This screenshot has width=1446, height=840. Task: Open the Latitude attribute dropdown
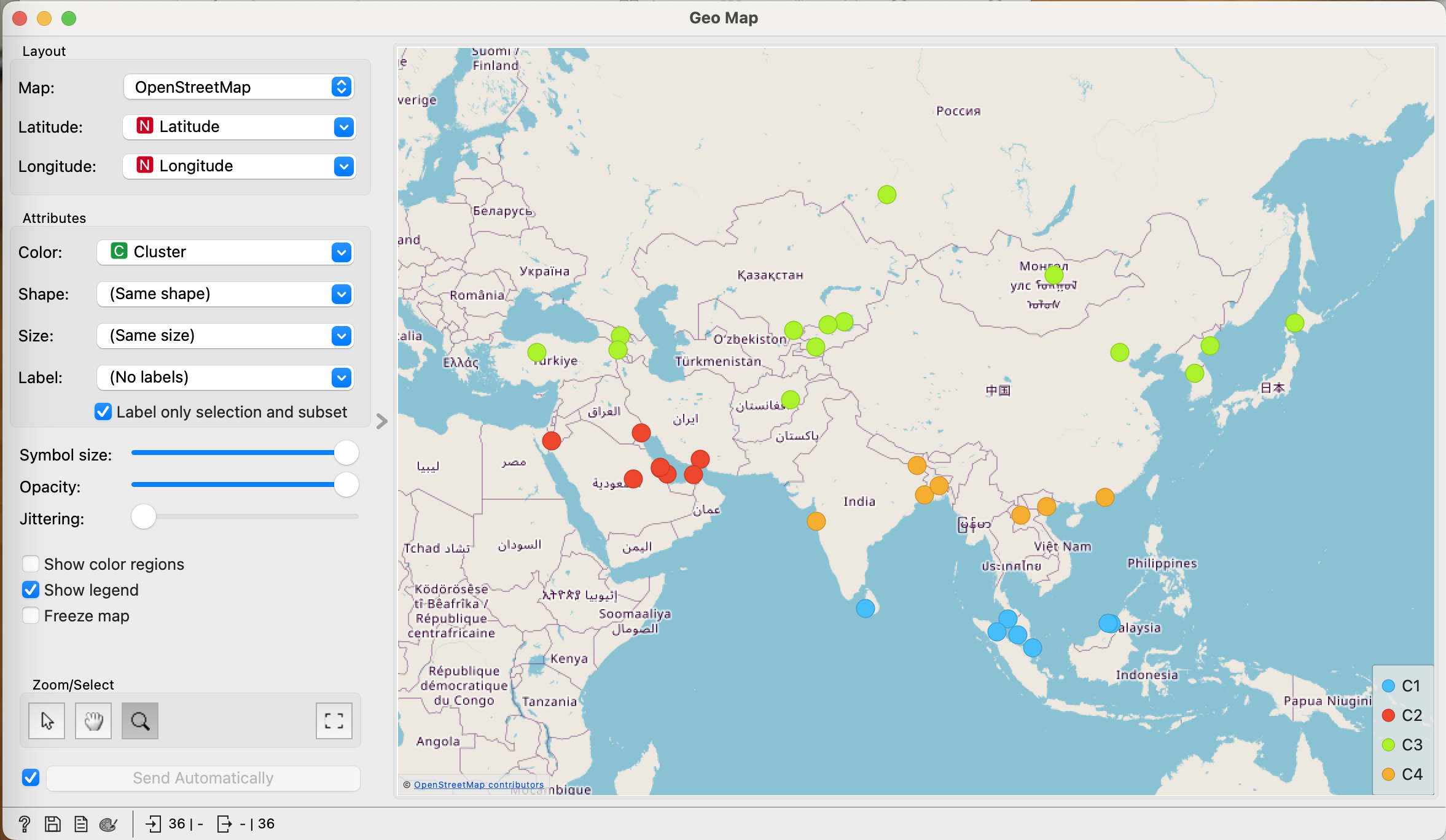(238, 126)
